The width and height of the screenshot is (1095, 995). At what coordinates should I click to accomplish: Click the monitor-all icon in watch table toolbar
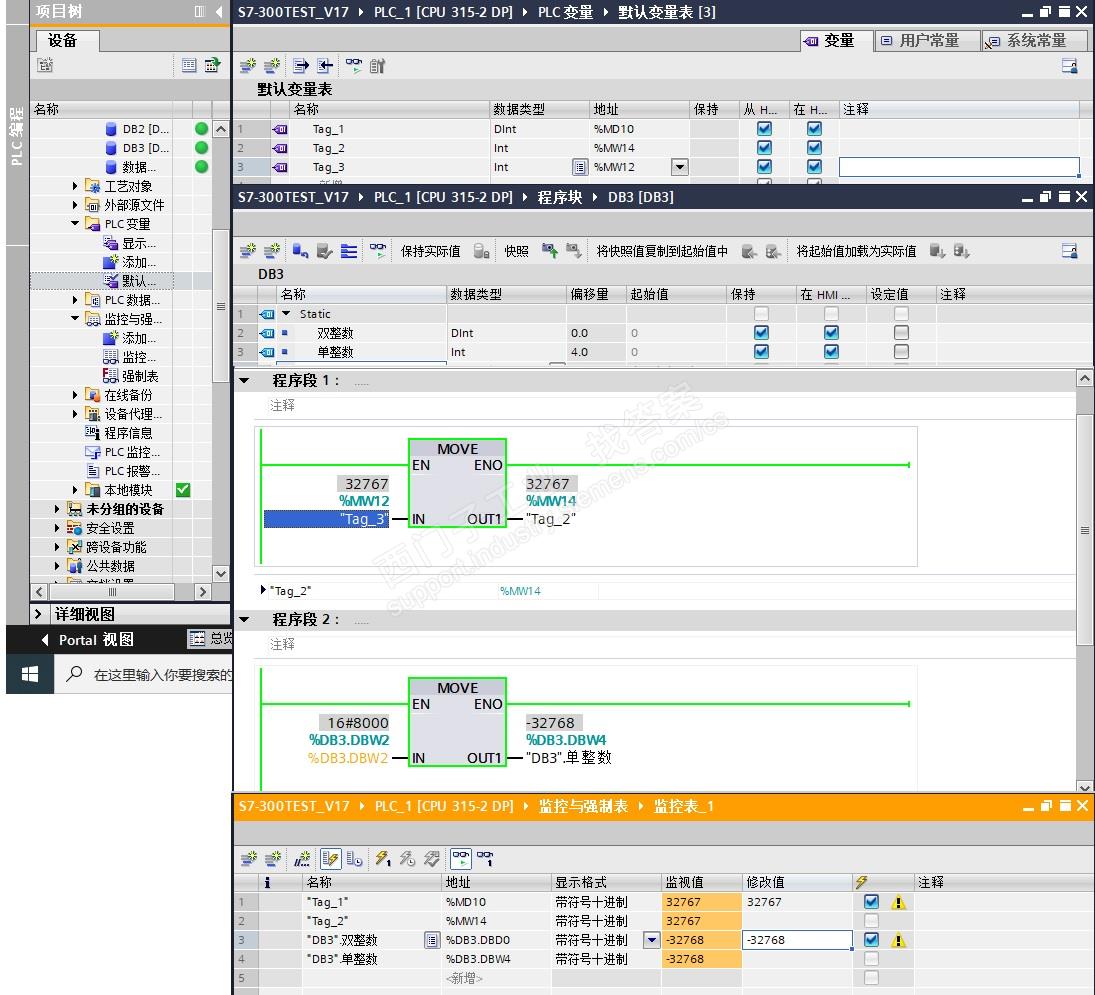461,858
